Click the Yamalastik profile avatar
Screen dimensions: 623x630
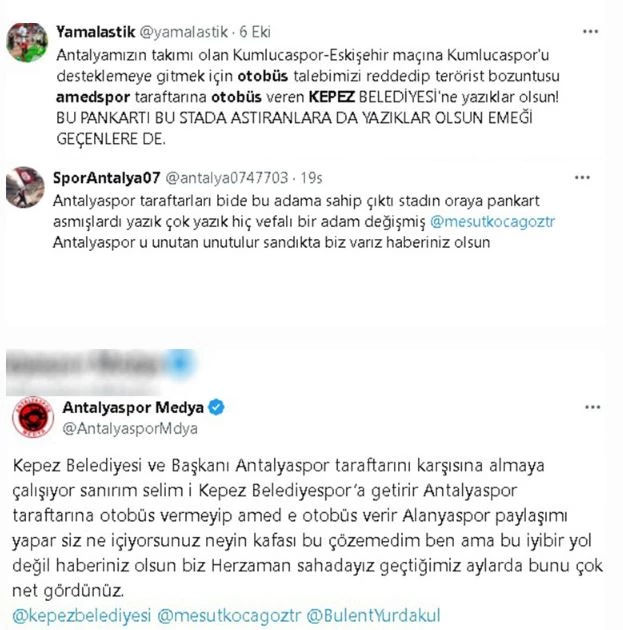click(27, 42)
